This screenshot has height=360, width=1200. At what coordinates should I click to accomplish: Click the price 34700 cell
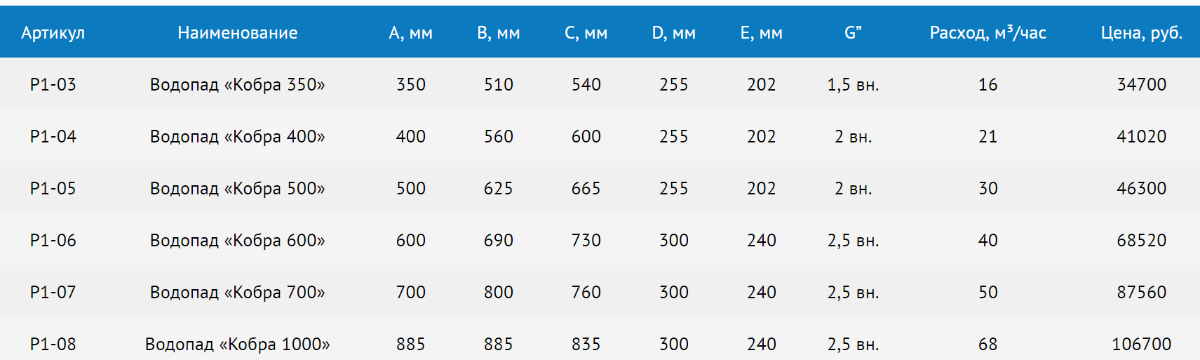pos(1141,85)
